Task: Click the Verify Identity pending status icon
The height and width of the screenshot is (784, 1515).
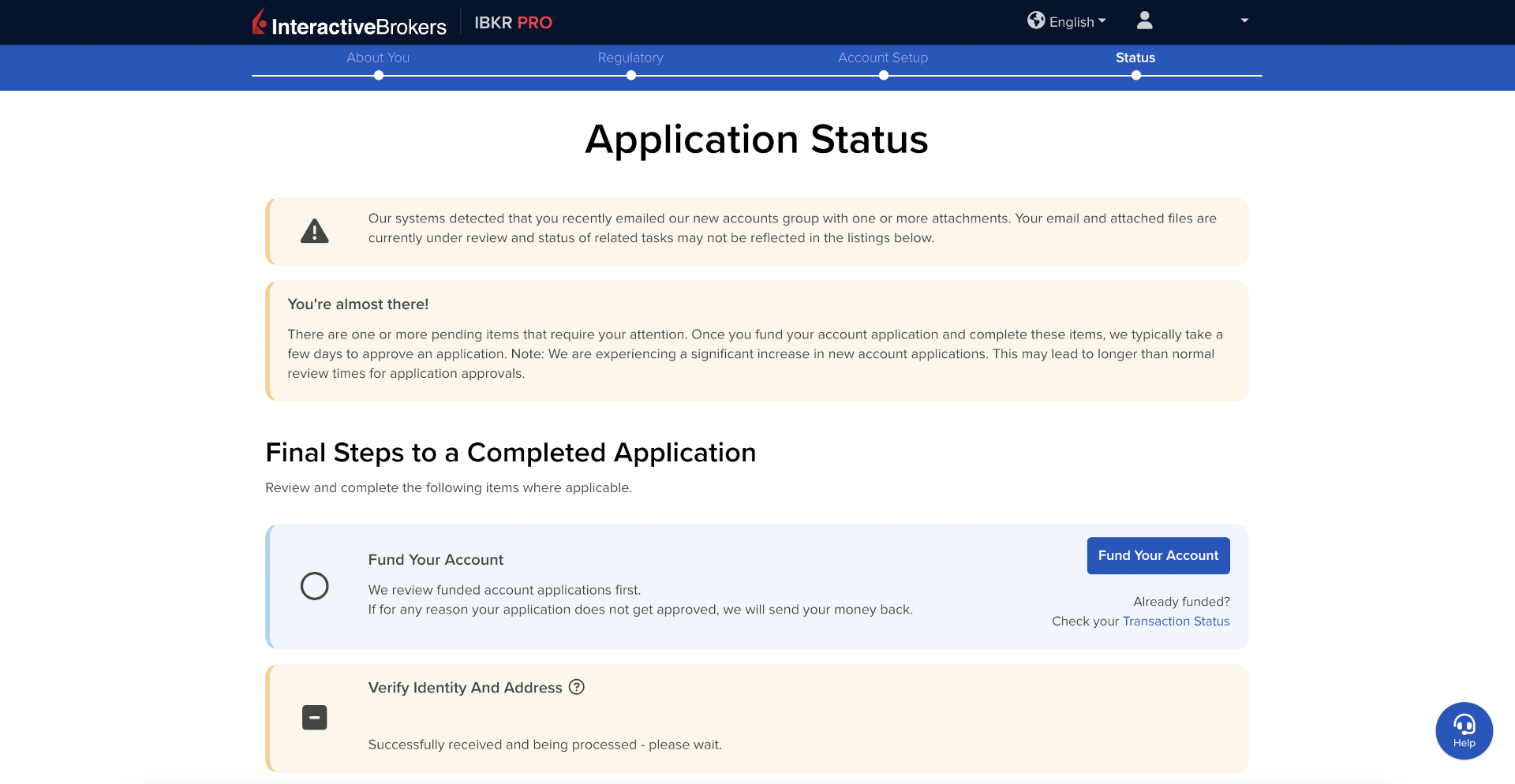Action: tap(314, 717)
